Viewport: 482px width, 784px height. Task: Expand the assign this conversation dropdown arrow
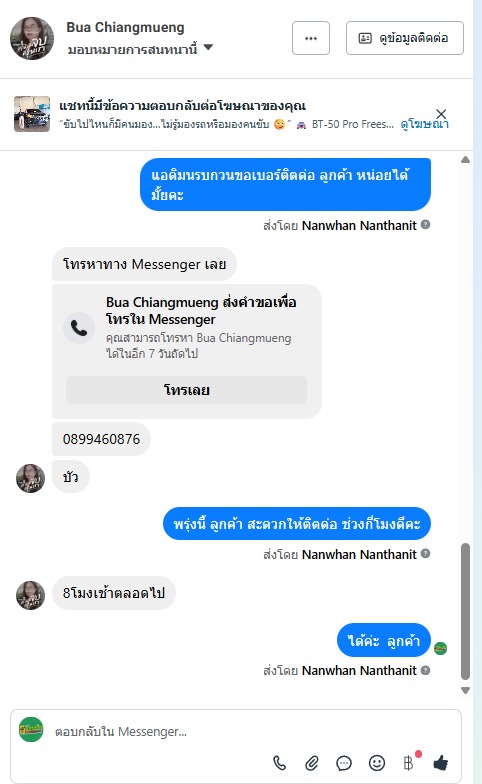(208, 48)
